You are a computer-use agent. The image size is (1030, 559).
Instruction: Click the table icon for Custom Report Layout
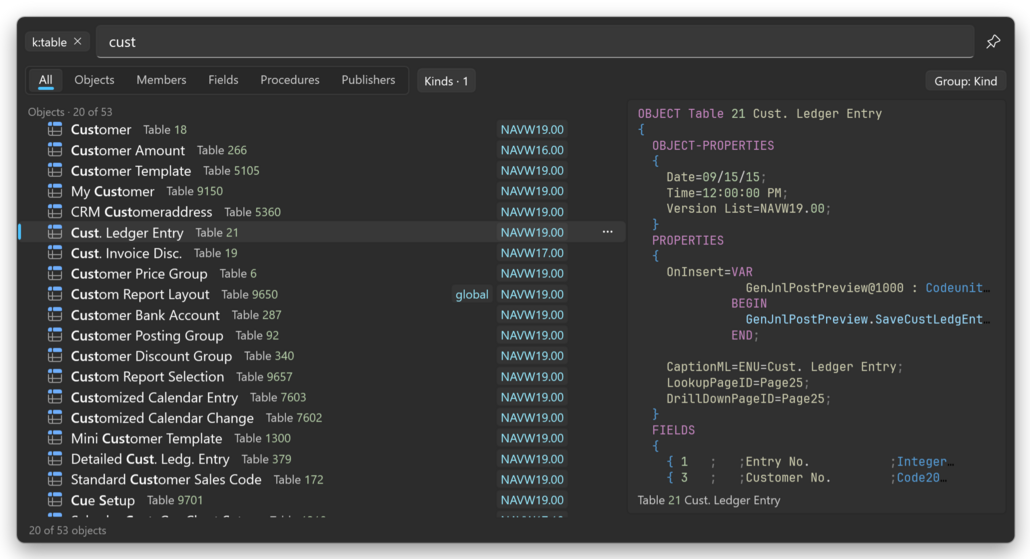(55, 294)
